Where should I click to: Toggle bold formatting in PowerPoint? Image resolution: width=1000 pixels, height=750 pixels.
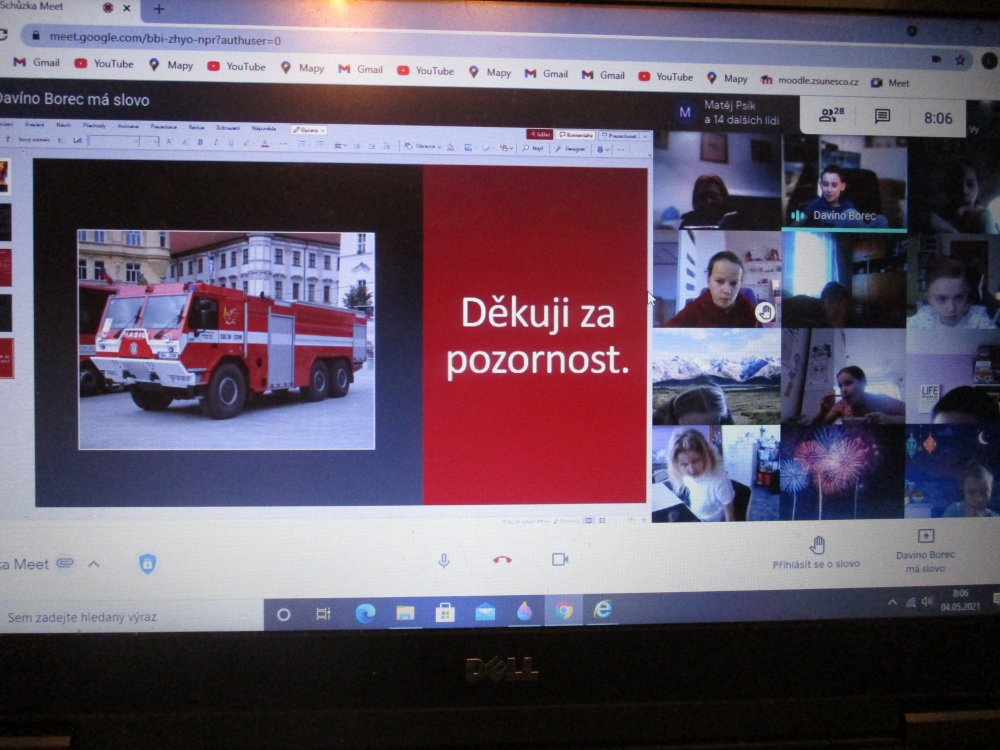[200, 142]
